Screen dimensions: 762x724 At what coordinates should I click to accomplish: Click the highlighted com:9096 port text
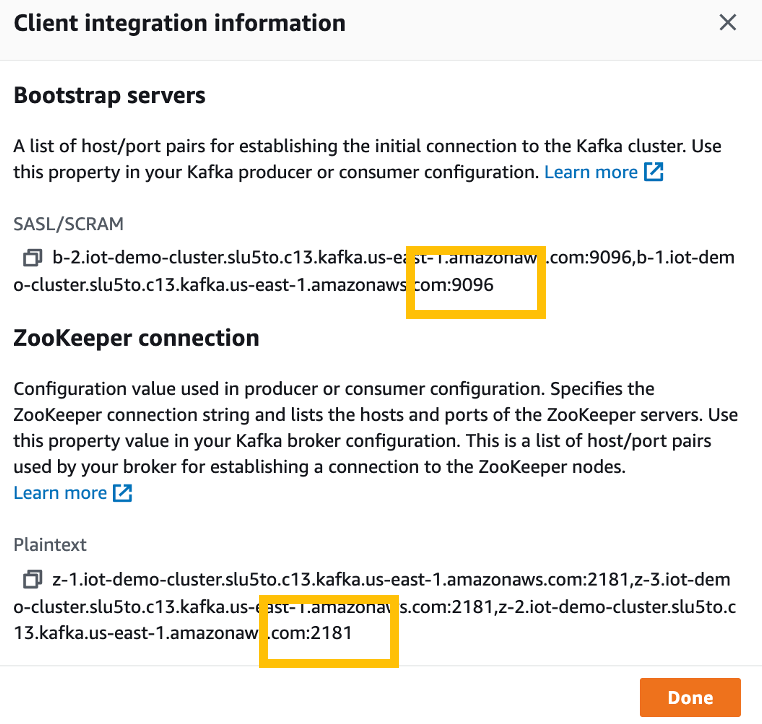click(x=453, y=285)
